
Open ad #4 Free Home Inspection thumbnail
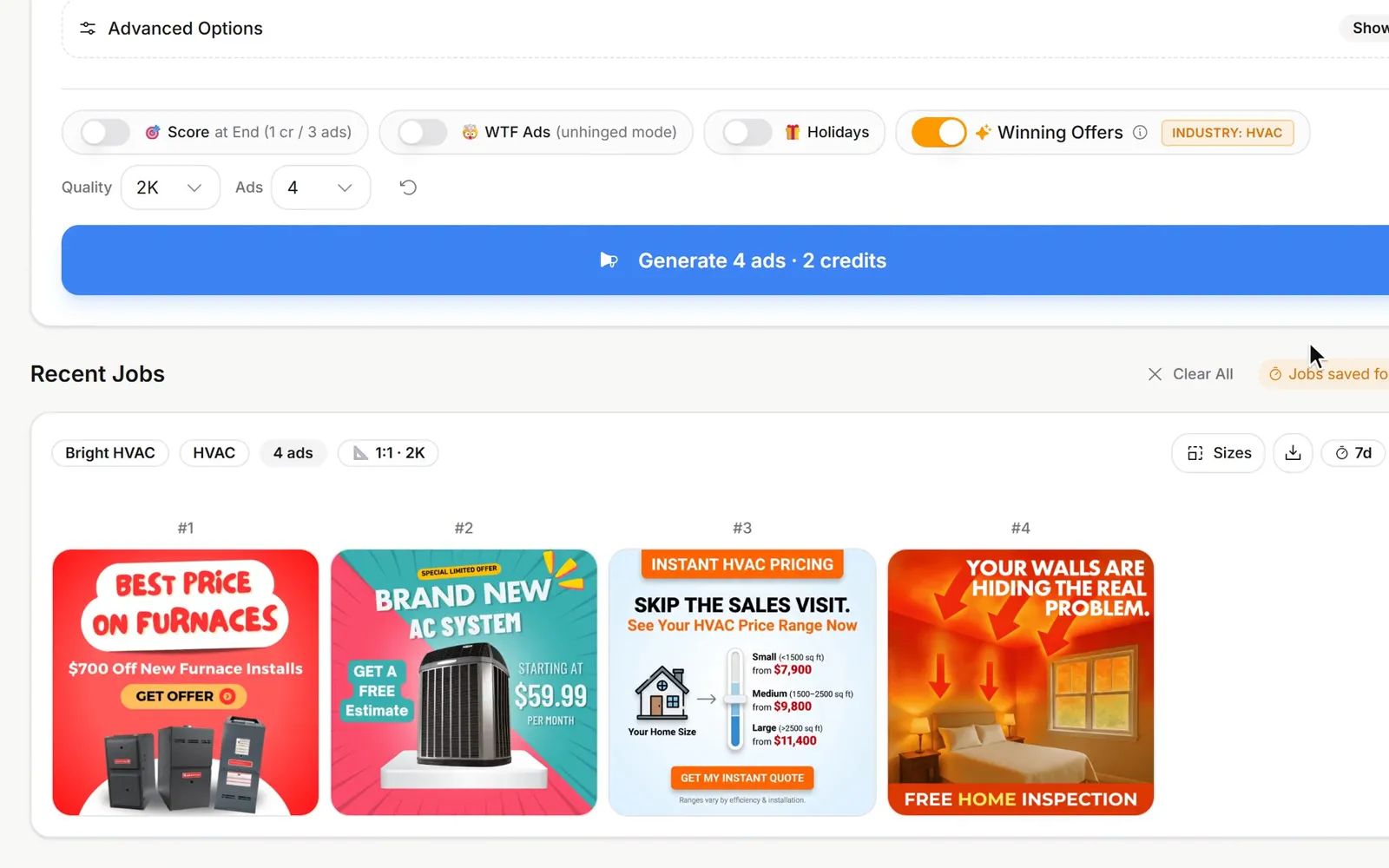tap(1021, 682)
